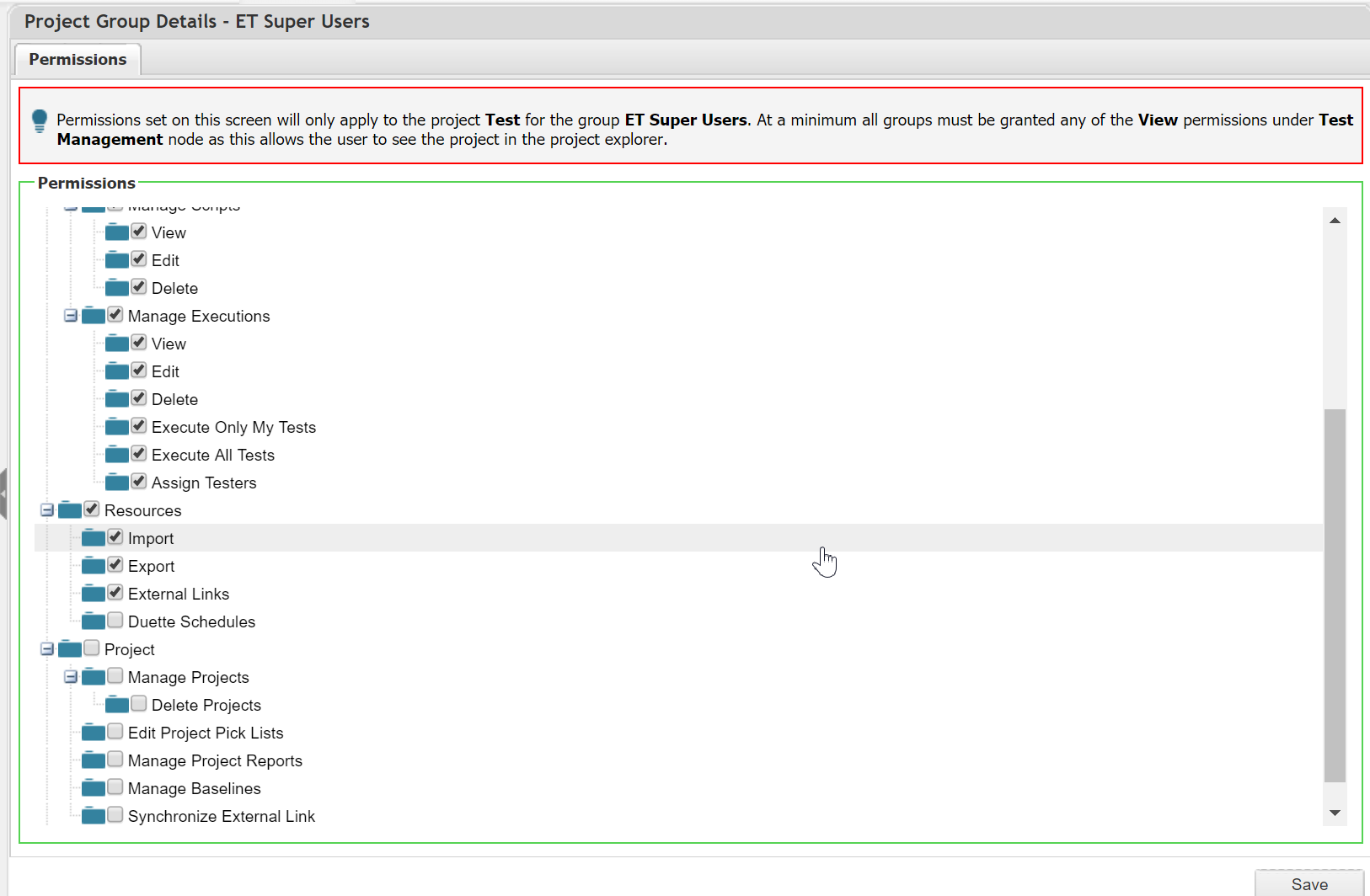Click the scroll up arrow of permissions list
This screenshot has height=896, width=1370.
(x=1335, y=221)
